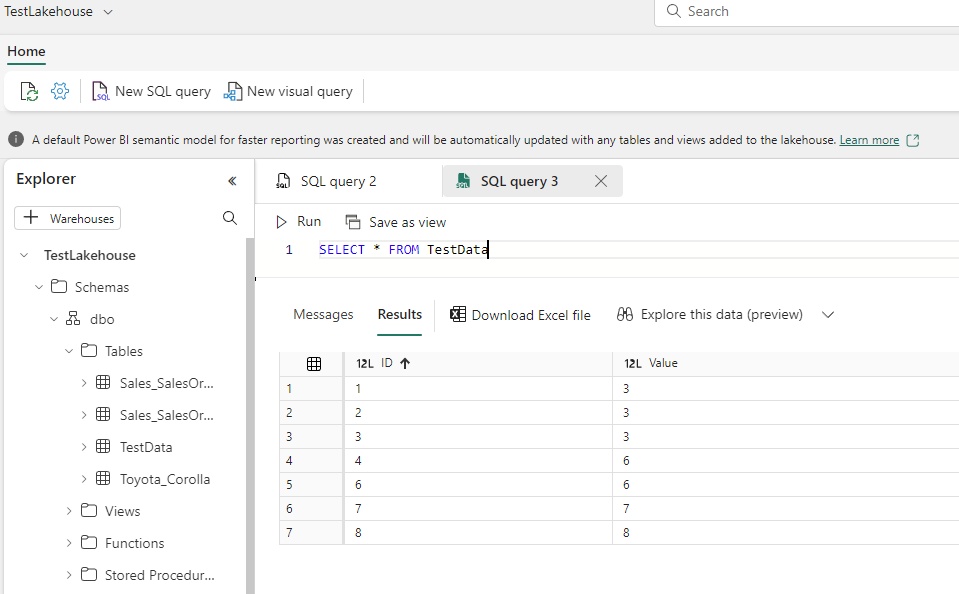Viewport: 959px width, 594px height.
Task: Expand the TestData table node
Action: (84, 447)
